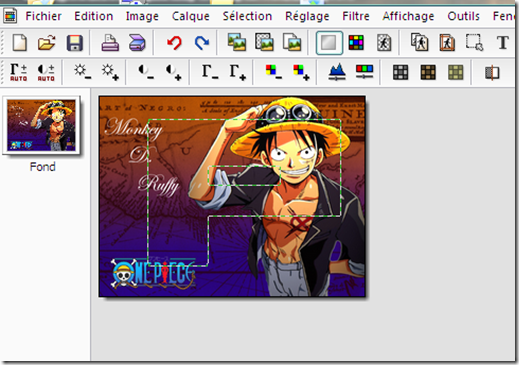This screenshot has width=519, height=365.
Task: Open the Histogram levels icon
Action: (337, 72)
